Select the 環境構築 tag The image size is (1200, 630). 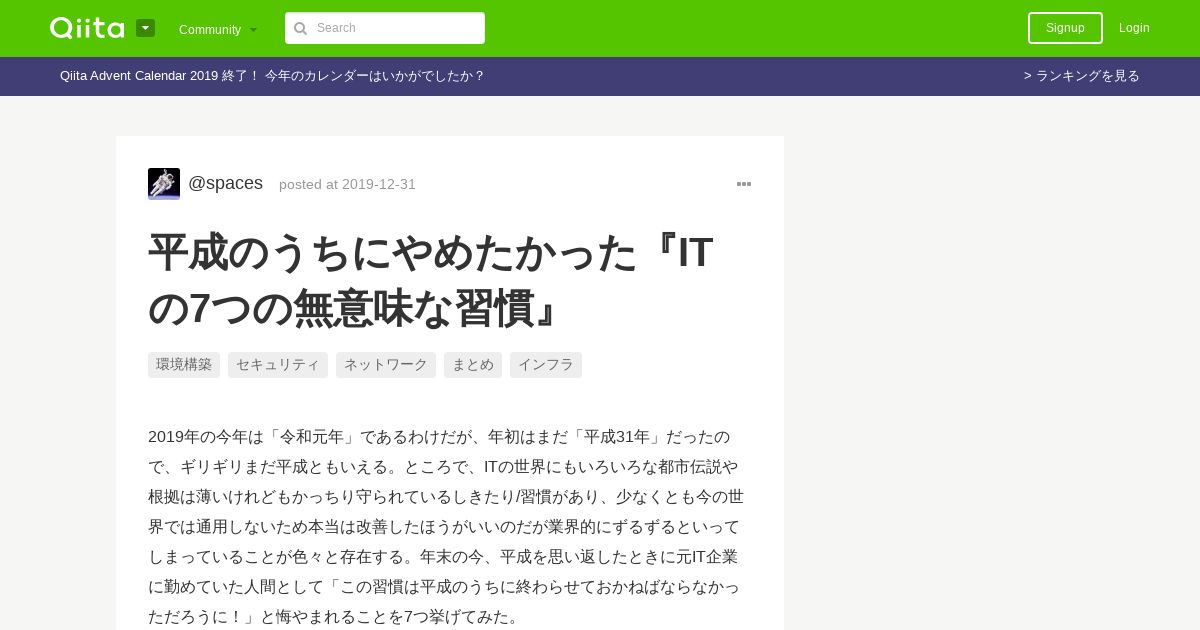(x=184, y=365)
